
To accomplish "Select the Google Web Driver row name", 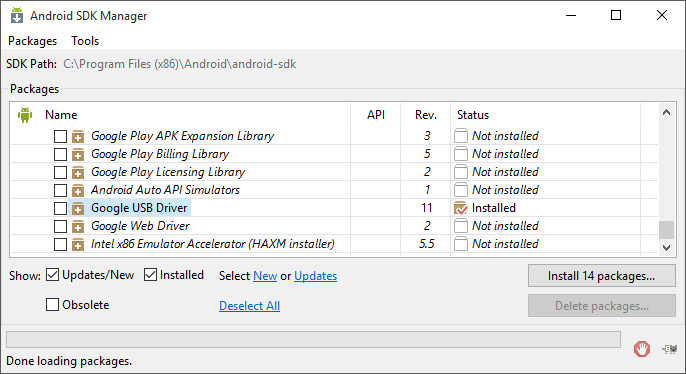I will [140, 226].
